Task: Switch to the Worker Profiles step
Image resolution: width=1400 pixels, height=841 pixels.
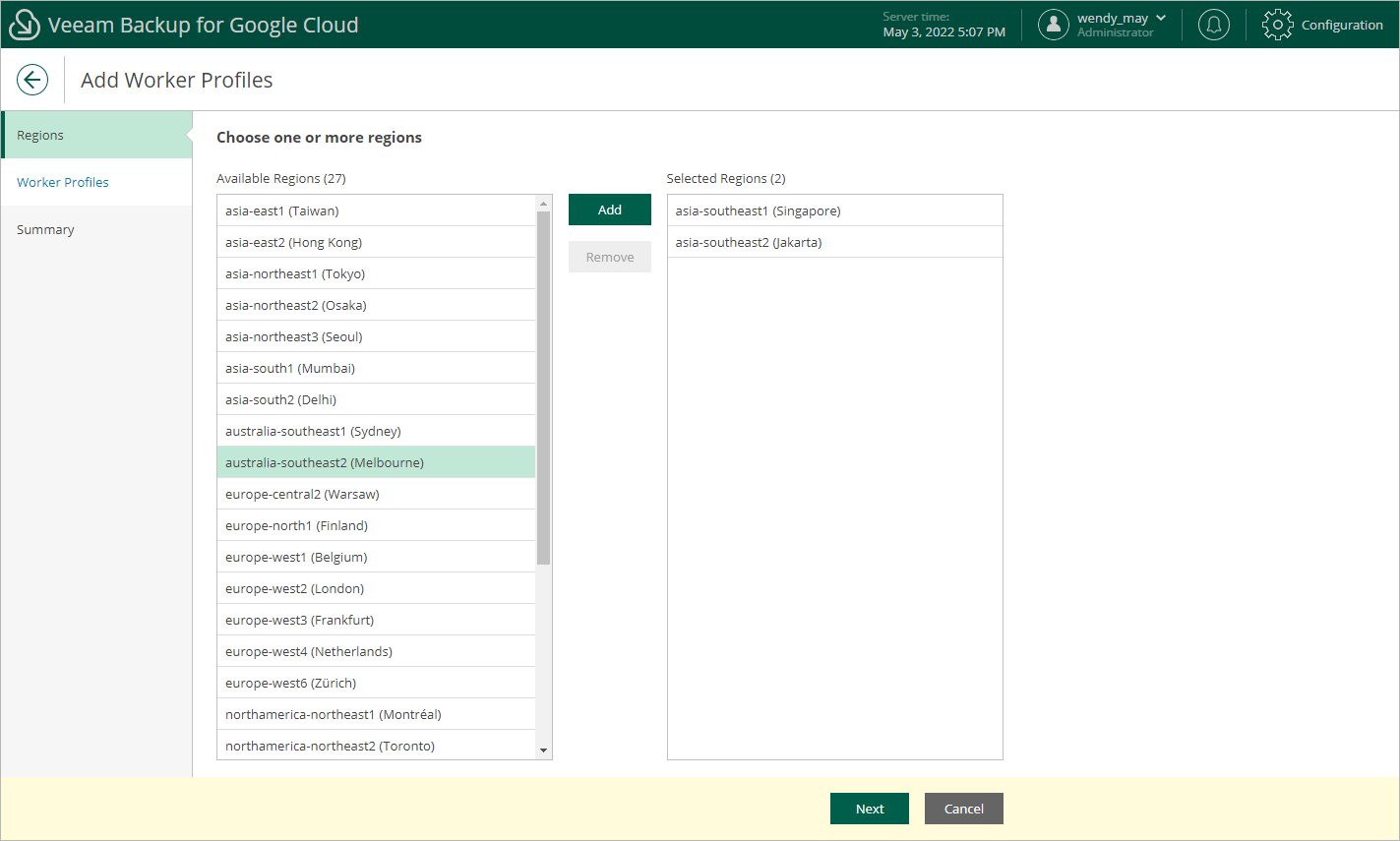Action: 96,182
